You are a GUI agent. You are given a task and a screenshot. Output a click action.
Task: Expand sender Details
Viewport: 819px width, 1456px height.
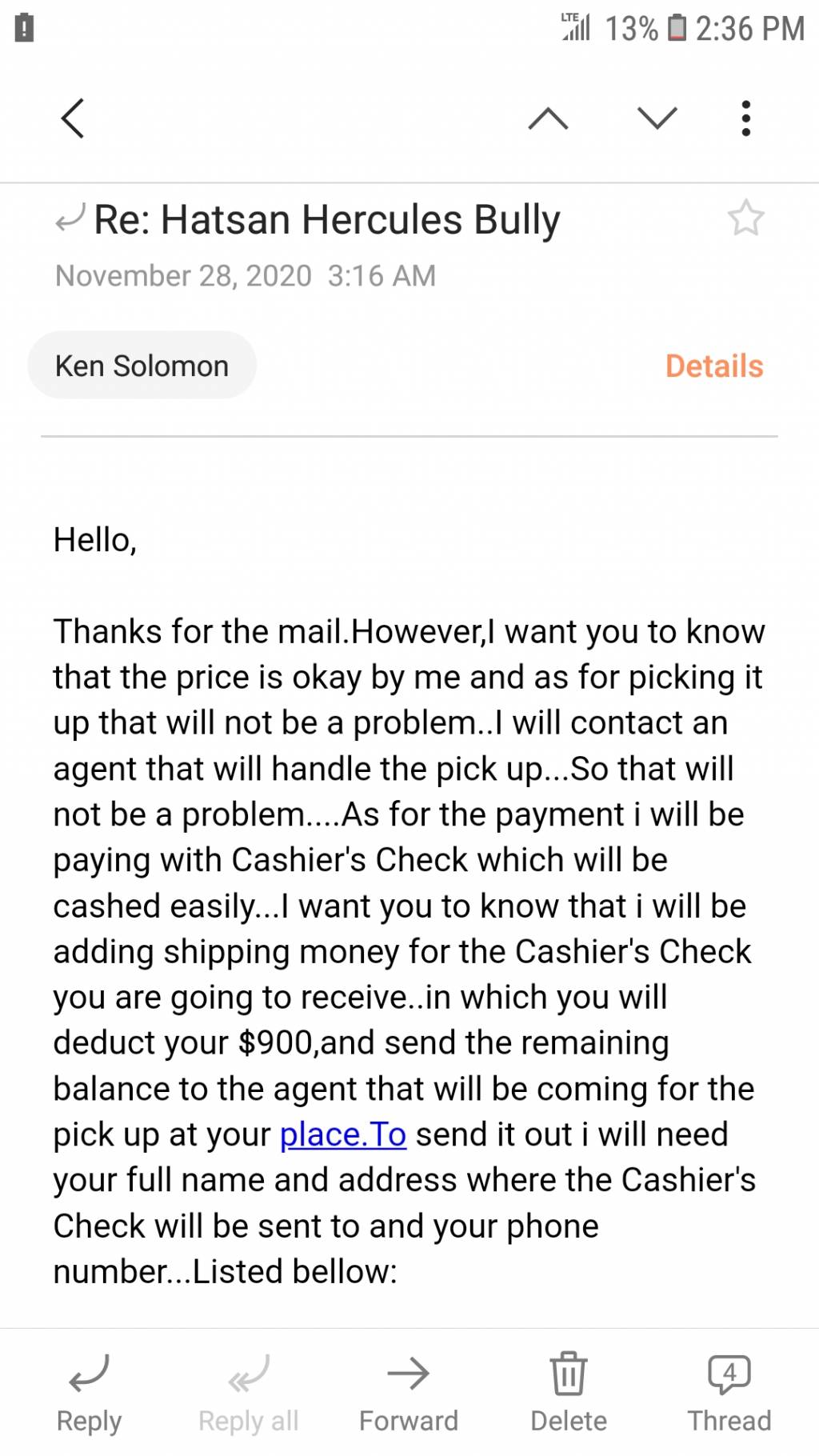[x=714, y=366]
